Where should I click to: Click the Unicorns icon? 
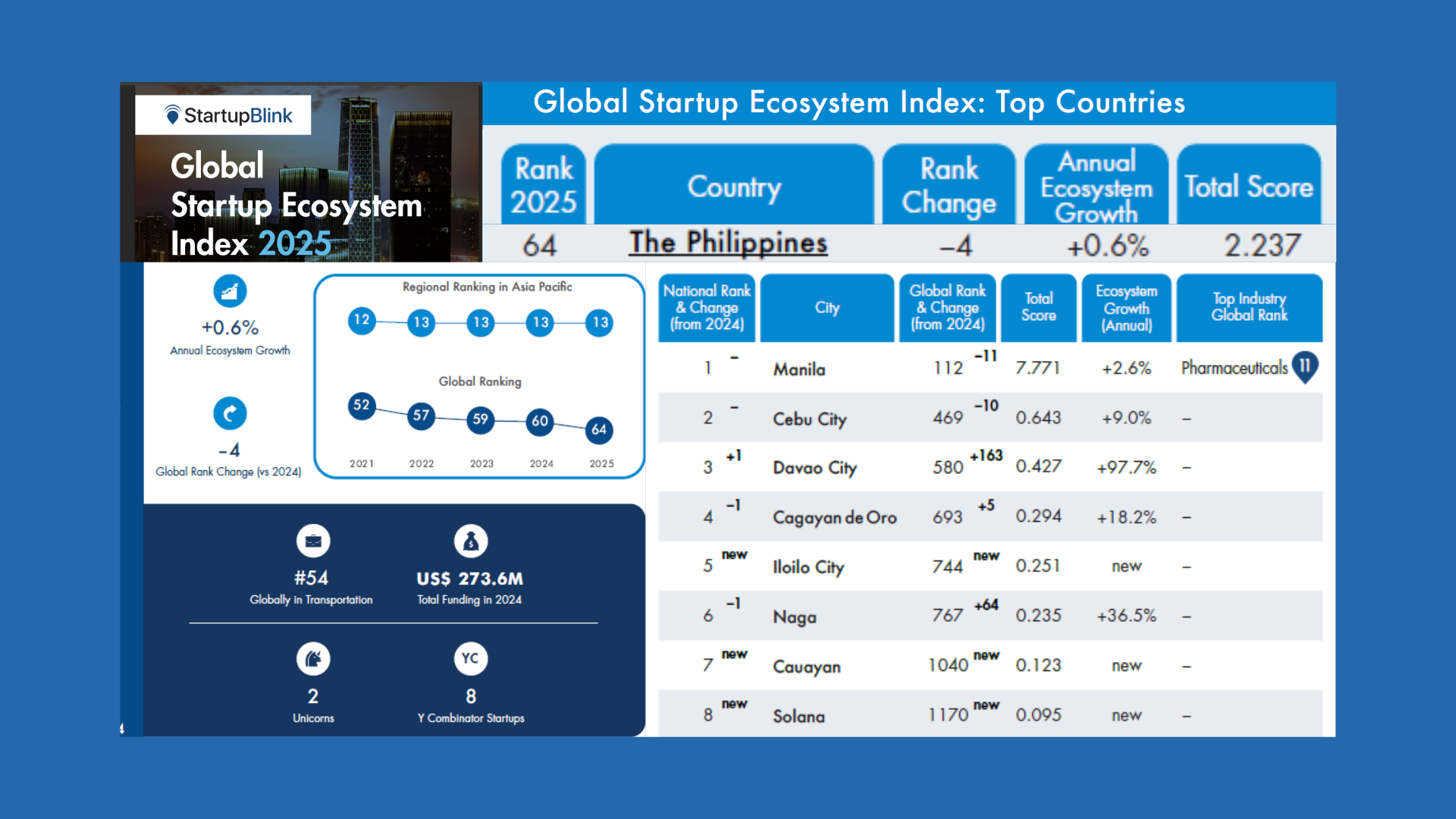click(x=312, y=659)
